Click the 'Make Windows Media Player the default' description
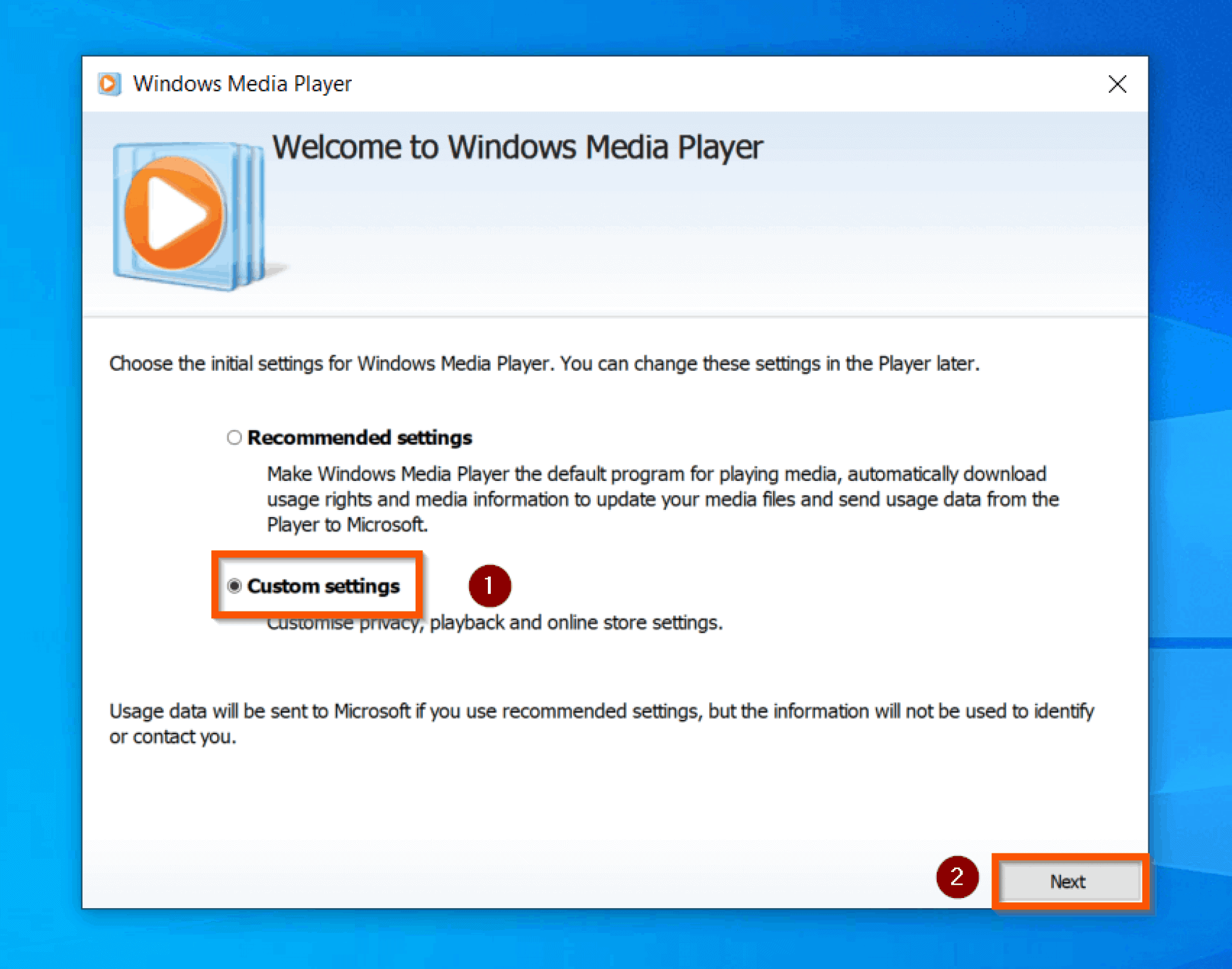Image resolution: width=1232 pixels, height=969 pixels. pyautogui.click(x=663, y=499)
